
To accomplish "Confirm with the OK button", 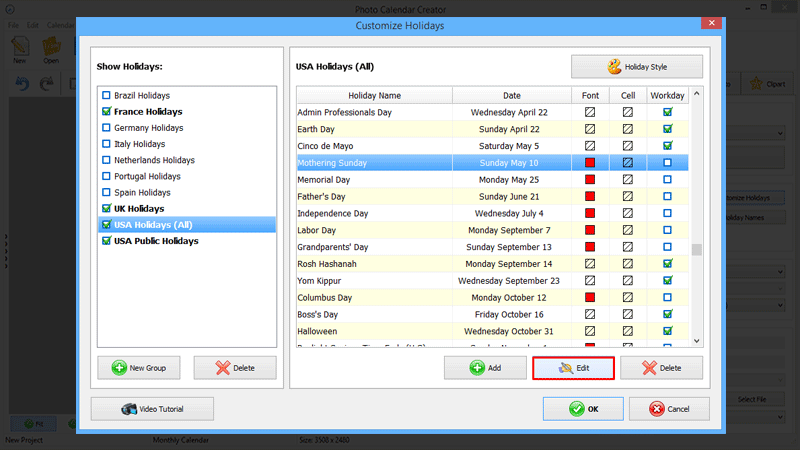I will 583,409.
